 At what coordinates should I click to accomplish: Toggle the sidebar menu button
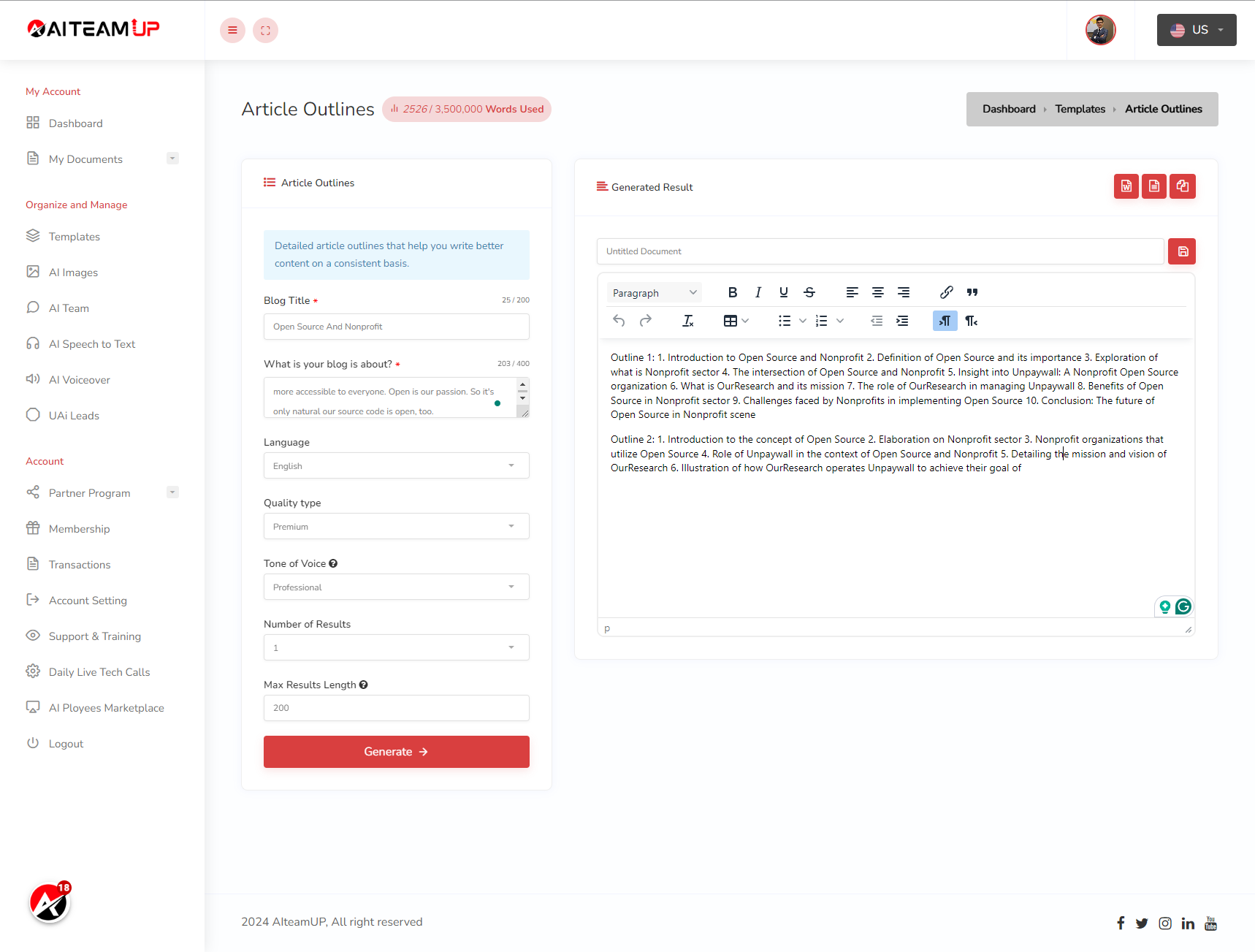(232, 30)
